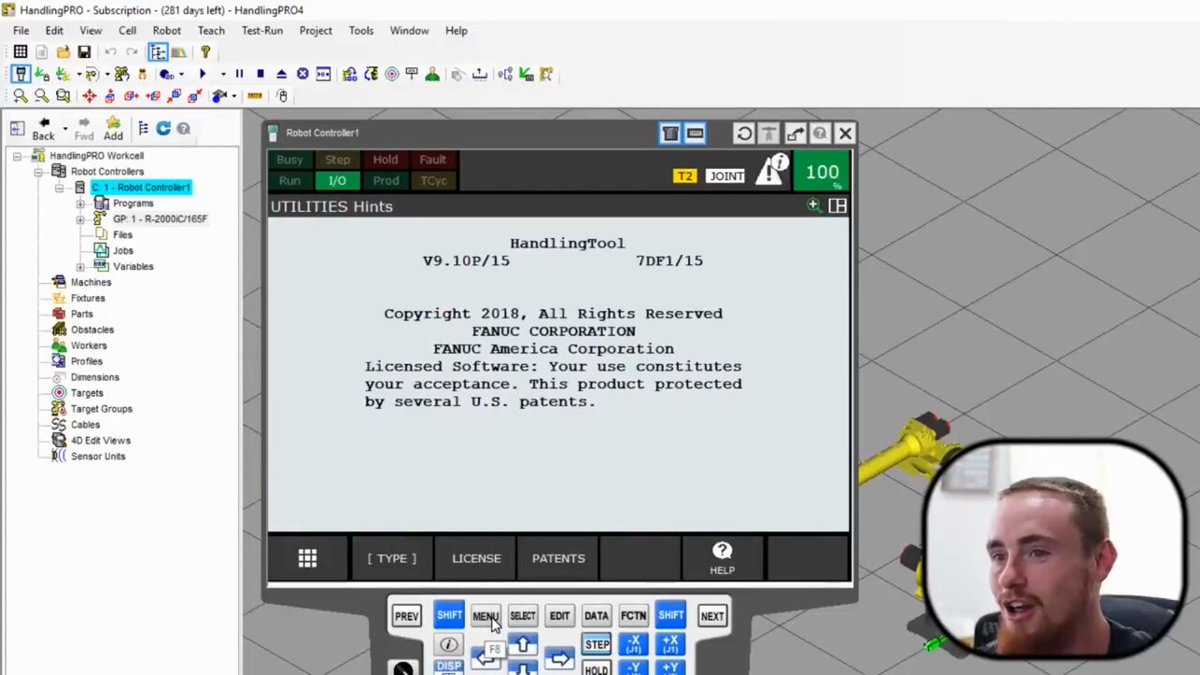This screenshot has width=1200, height=675.
Task: Click the grid menu softkey on pendant
Action: point(308,558)
